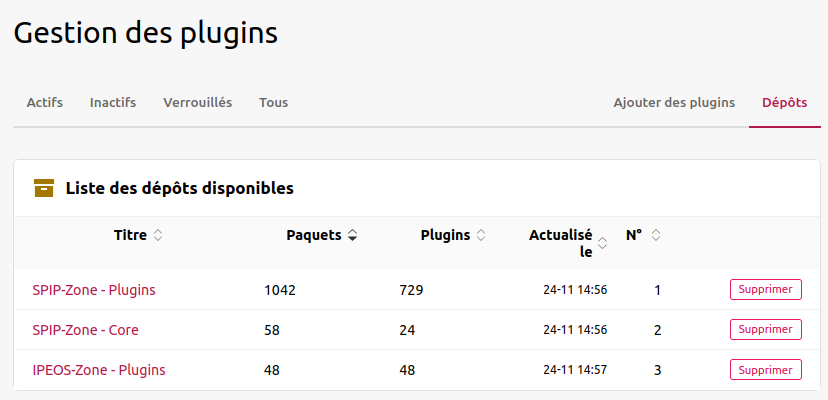Image resolution: width=828 pixels, height=400 pixels.
Task: Switch to the Inactifs tab
Action: coord(113,102)
